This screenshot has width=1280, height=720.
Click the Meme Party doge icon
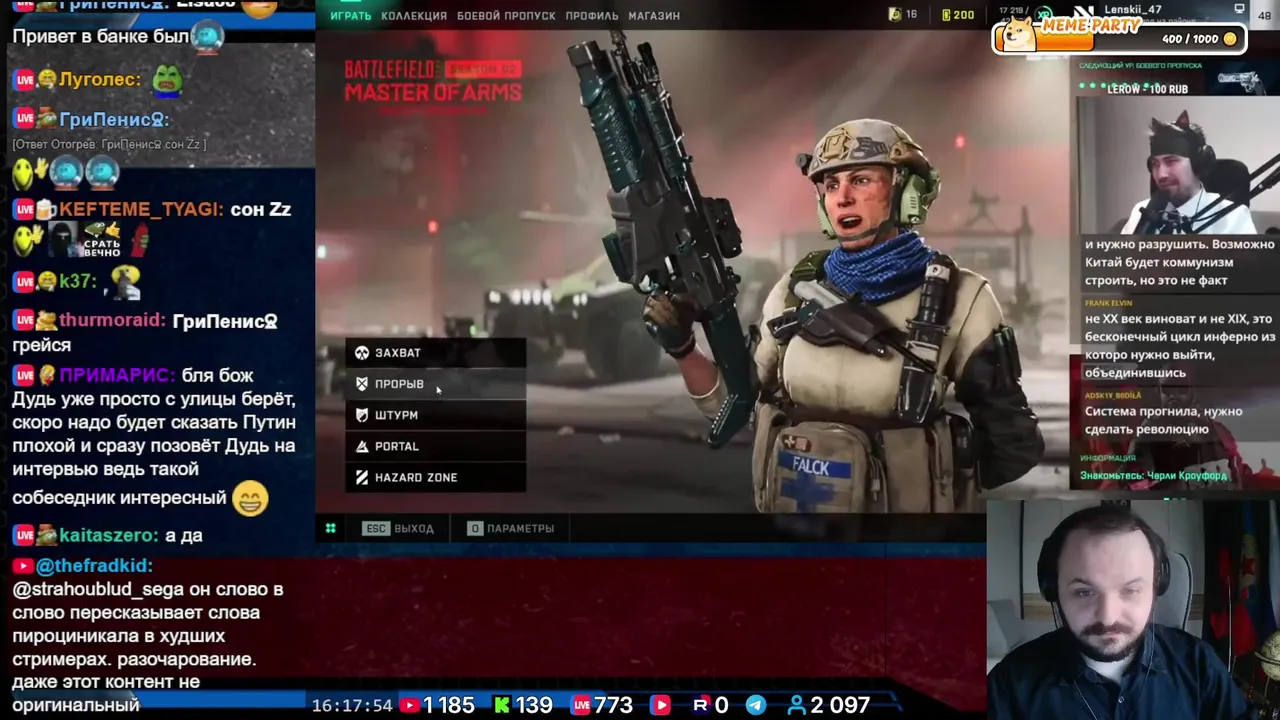coord(1019,33)
